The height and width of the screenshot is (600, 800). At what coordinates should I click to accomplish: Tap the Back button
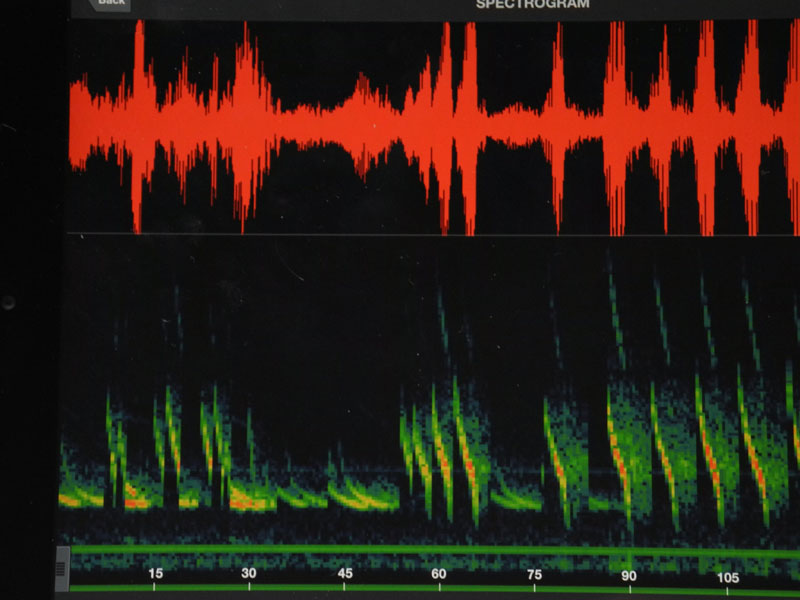coord(110,4)
